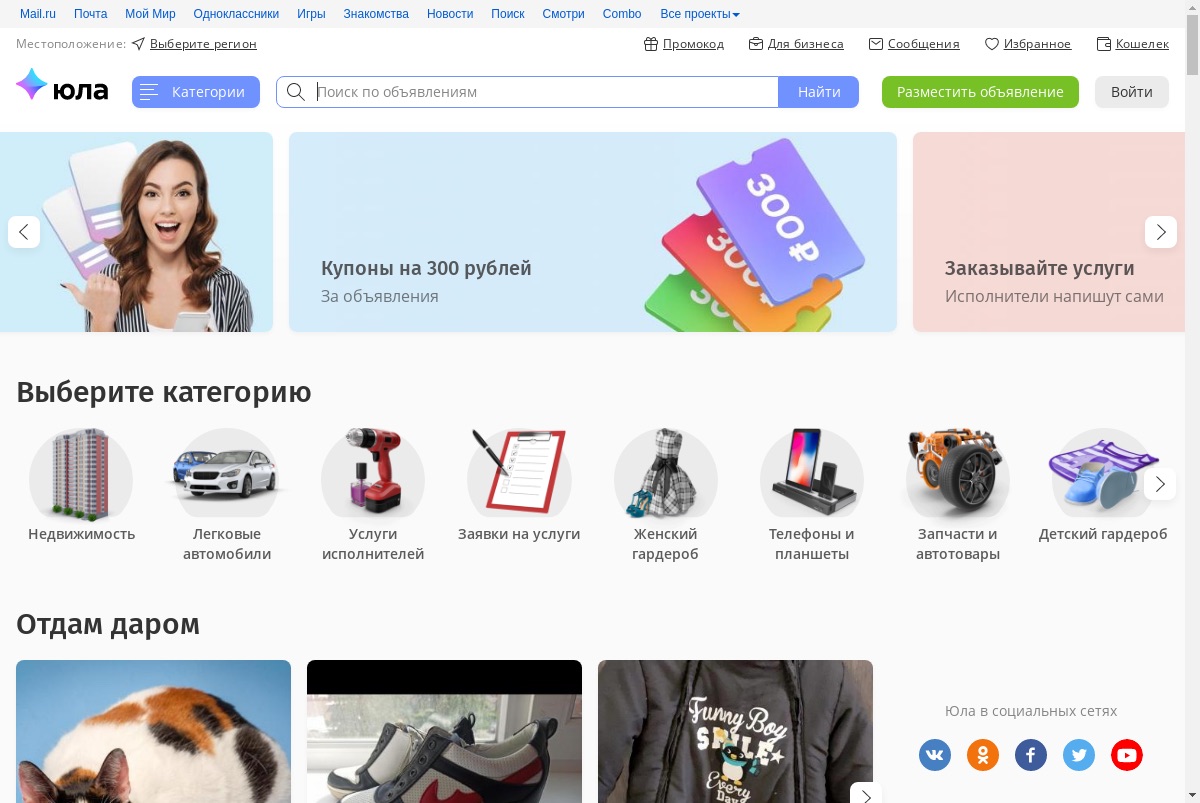The image size is (1200, 803).
Task: Open the Для бизнеса link
Action: [806, 44]
